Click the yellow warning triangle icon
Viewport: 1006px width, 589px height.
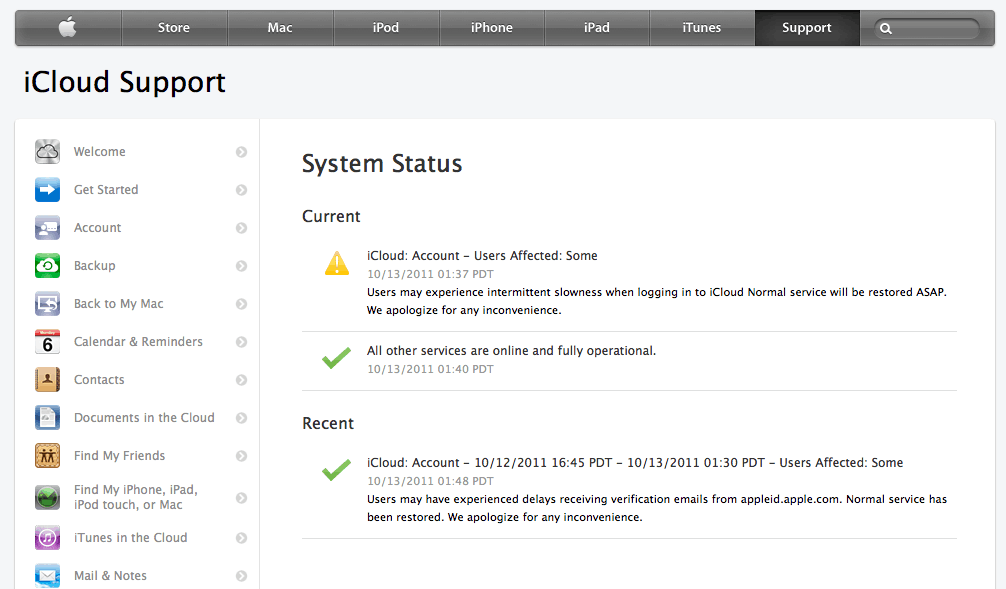coord(337,263)
